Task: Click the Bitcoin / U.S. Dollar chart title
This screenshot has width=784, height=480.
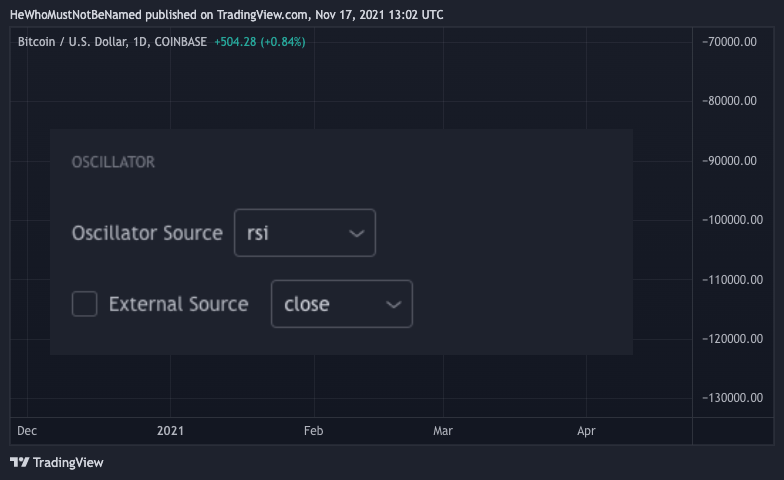Action: [112, 42]
